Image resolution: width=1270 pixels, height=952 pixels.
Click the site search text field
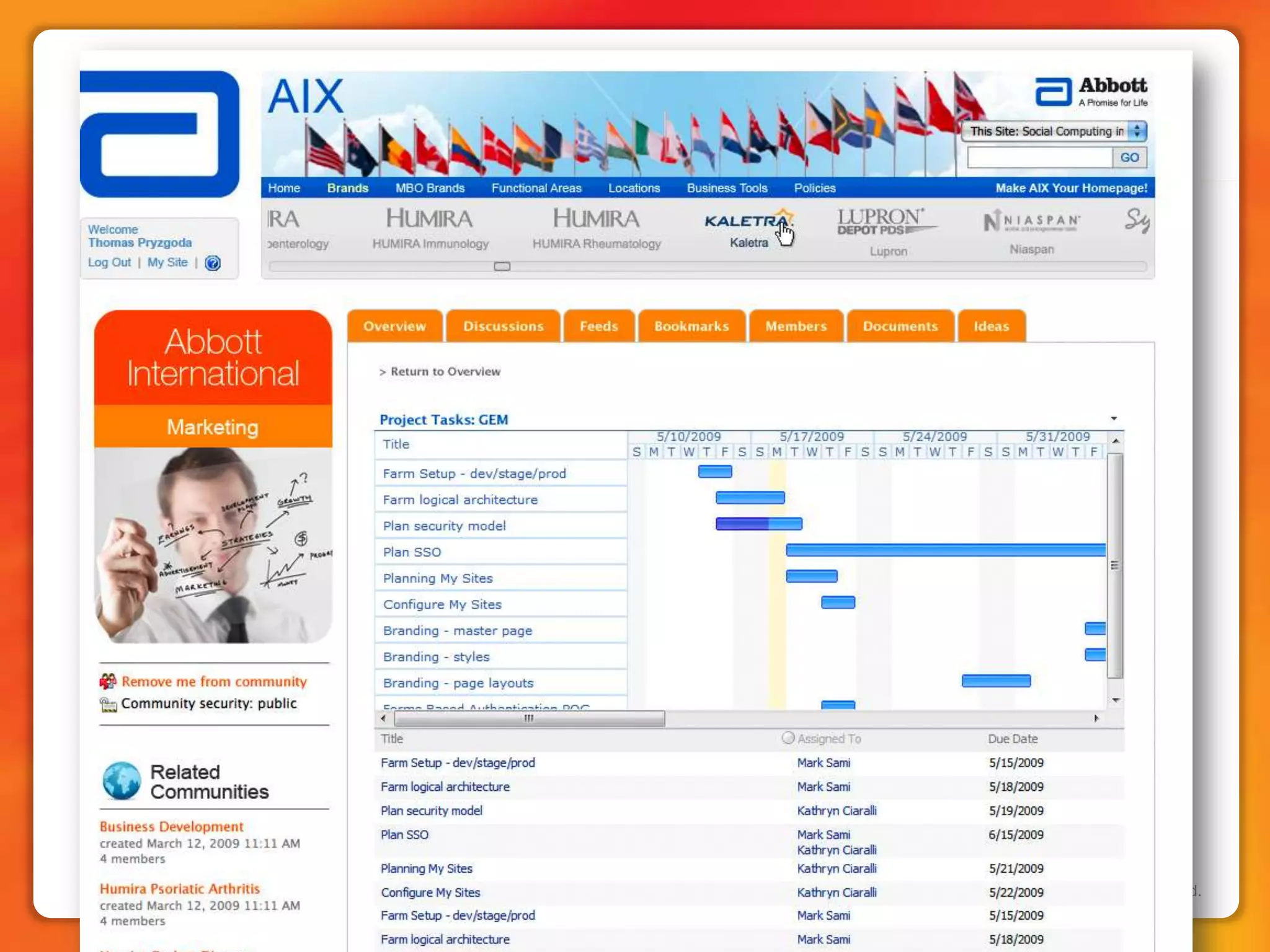click(1039, 157)
